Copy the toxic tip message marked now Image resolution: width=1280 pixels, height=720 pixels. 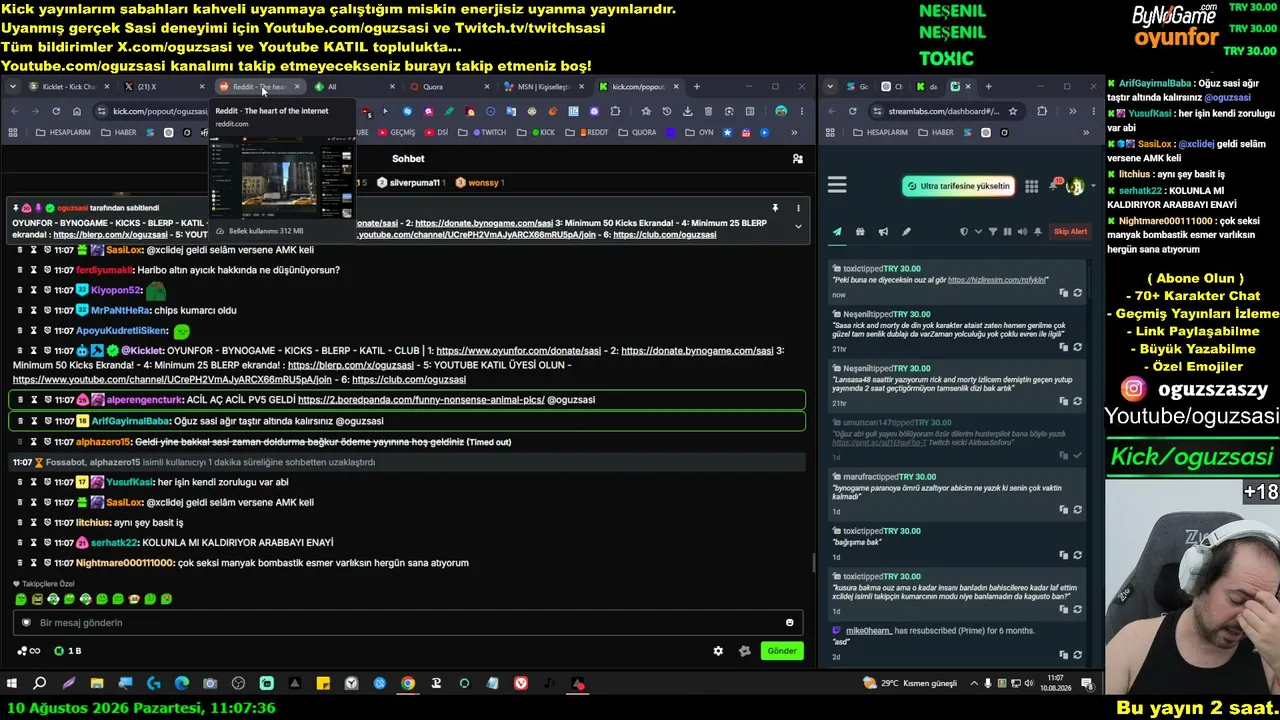(x=1064, y=293)
